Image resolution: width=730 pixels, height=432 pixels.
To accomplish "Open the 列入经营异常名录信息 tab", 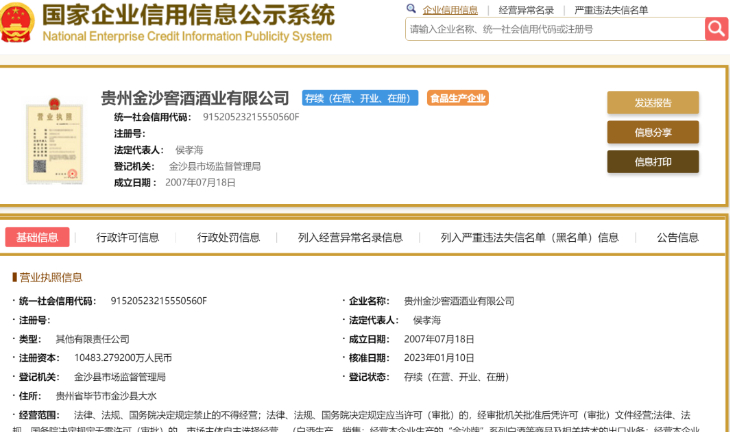I will [350, 237].
